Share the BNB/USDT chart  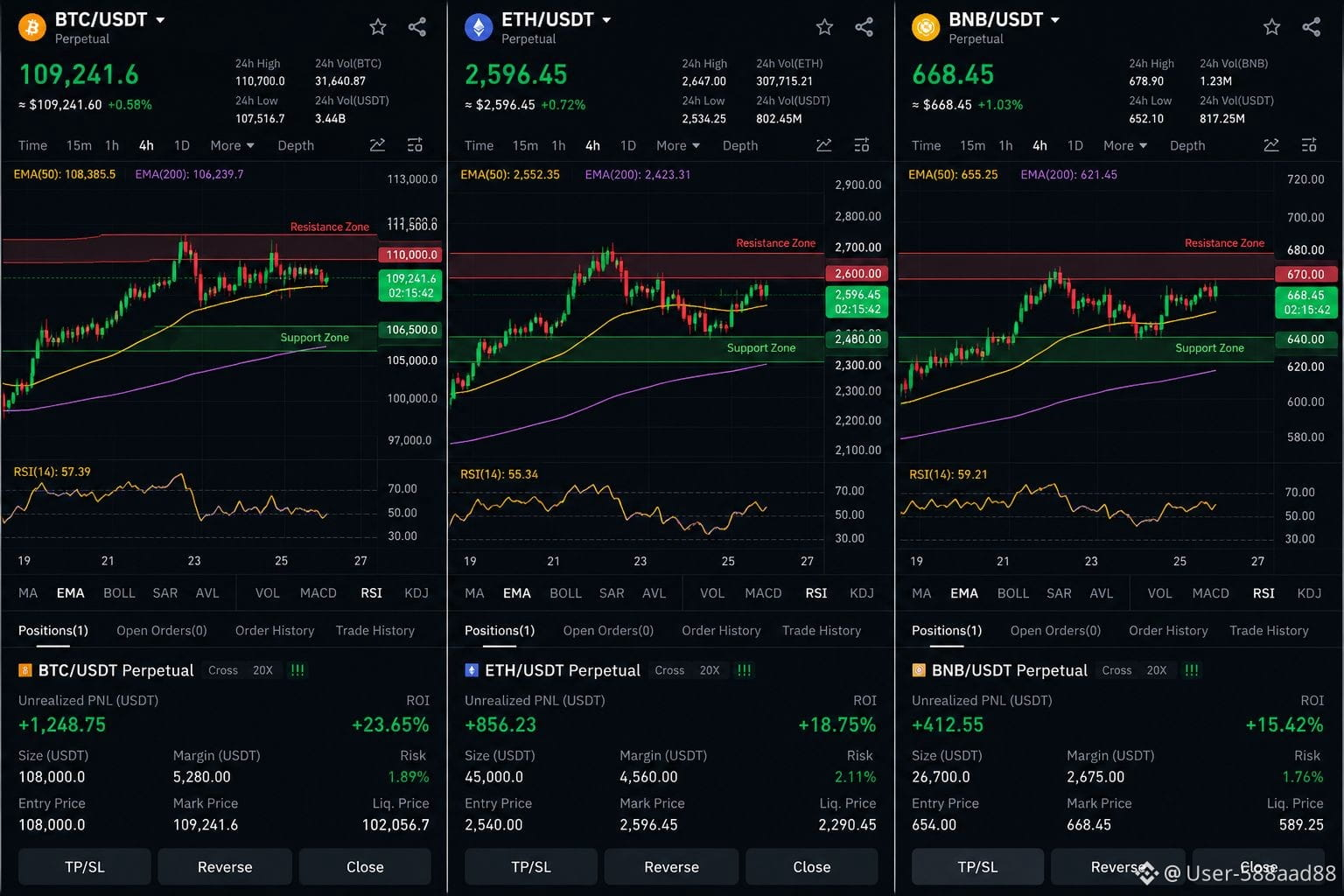[1311, 27]
